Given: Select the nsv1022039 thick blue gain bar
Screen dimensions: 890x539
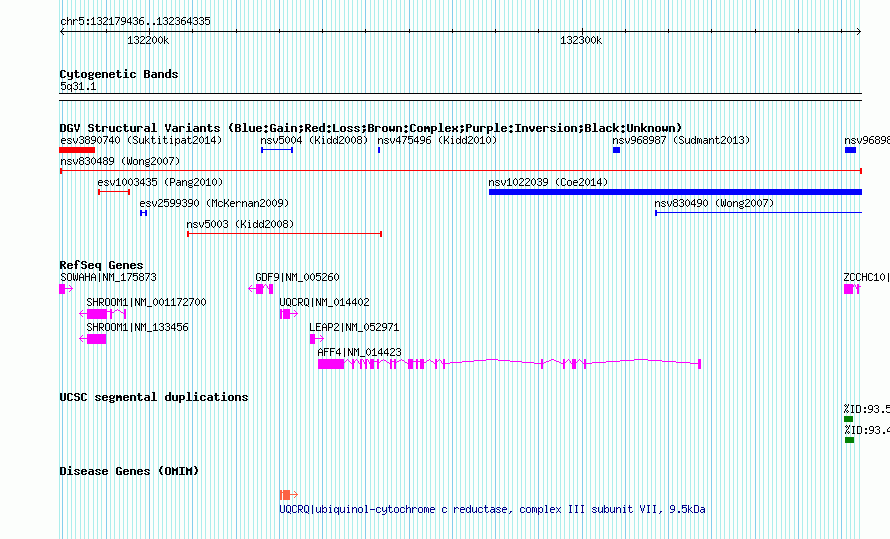Looking at the screenshot, I should click(x=675, y=192).
